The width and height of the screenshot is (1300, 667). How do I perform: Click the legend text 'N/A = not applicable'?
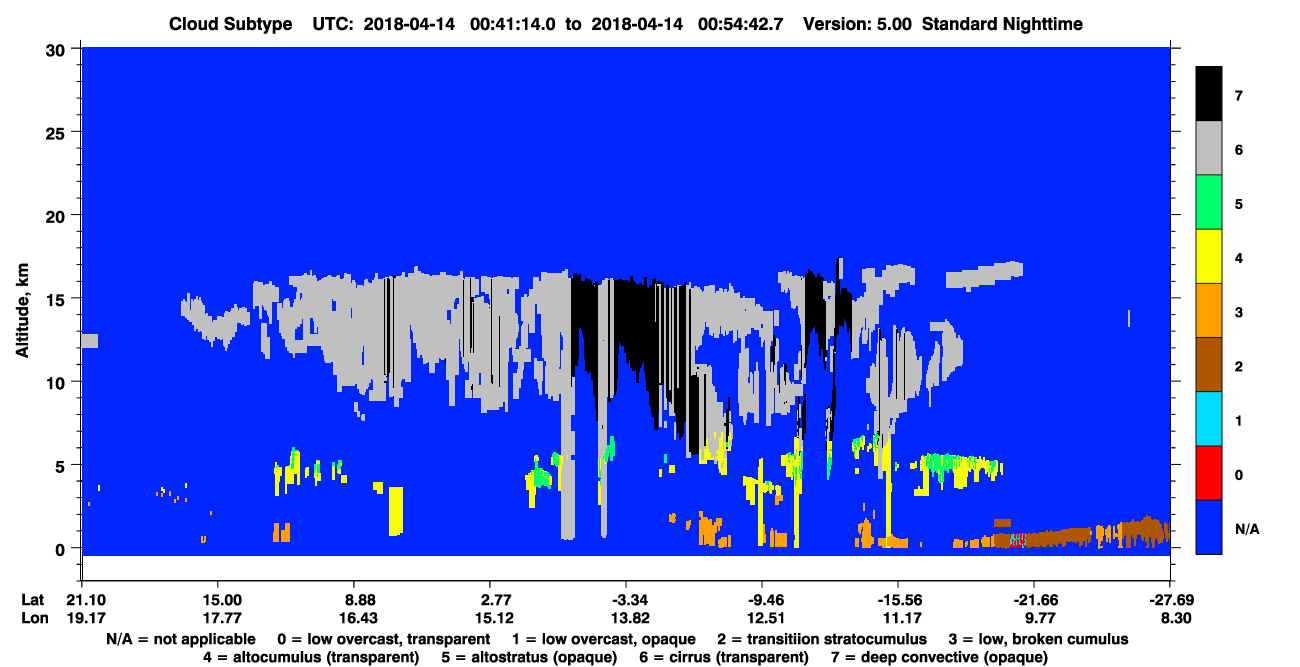[182, 639]
